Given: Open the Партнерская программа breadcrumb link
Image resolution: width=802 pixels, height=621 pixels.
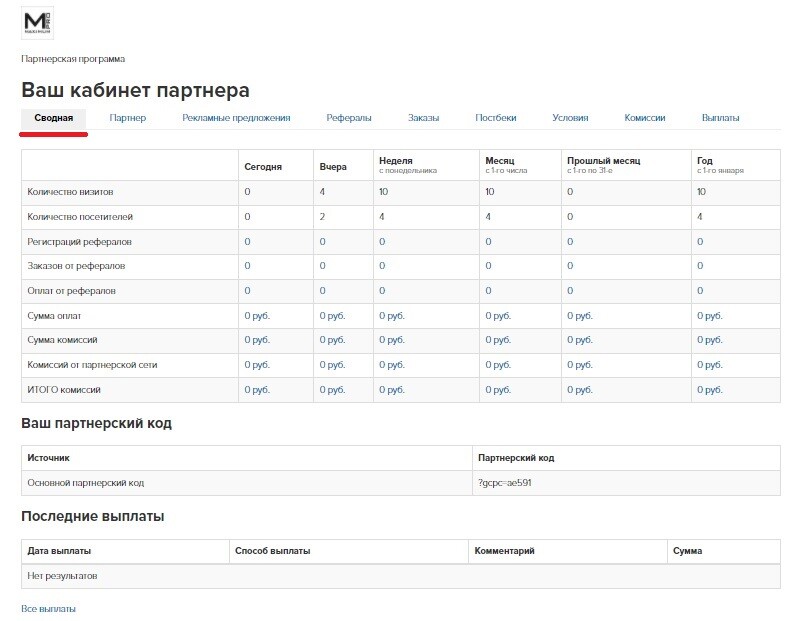Looking at the screenshot, I should pyautogui.click(x=73, y=59).
